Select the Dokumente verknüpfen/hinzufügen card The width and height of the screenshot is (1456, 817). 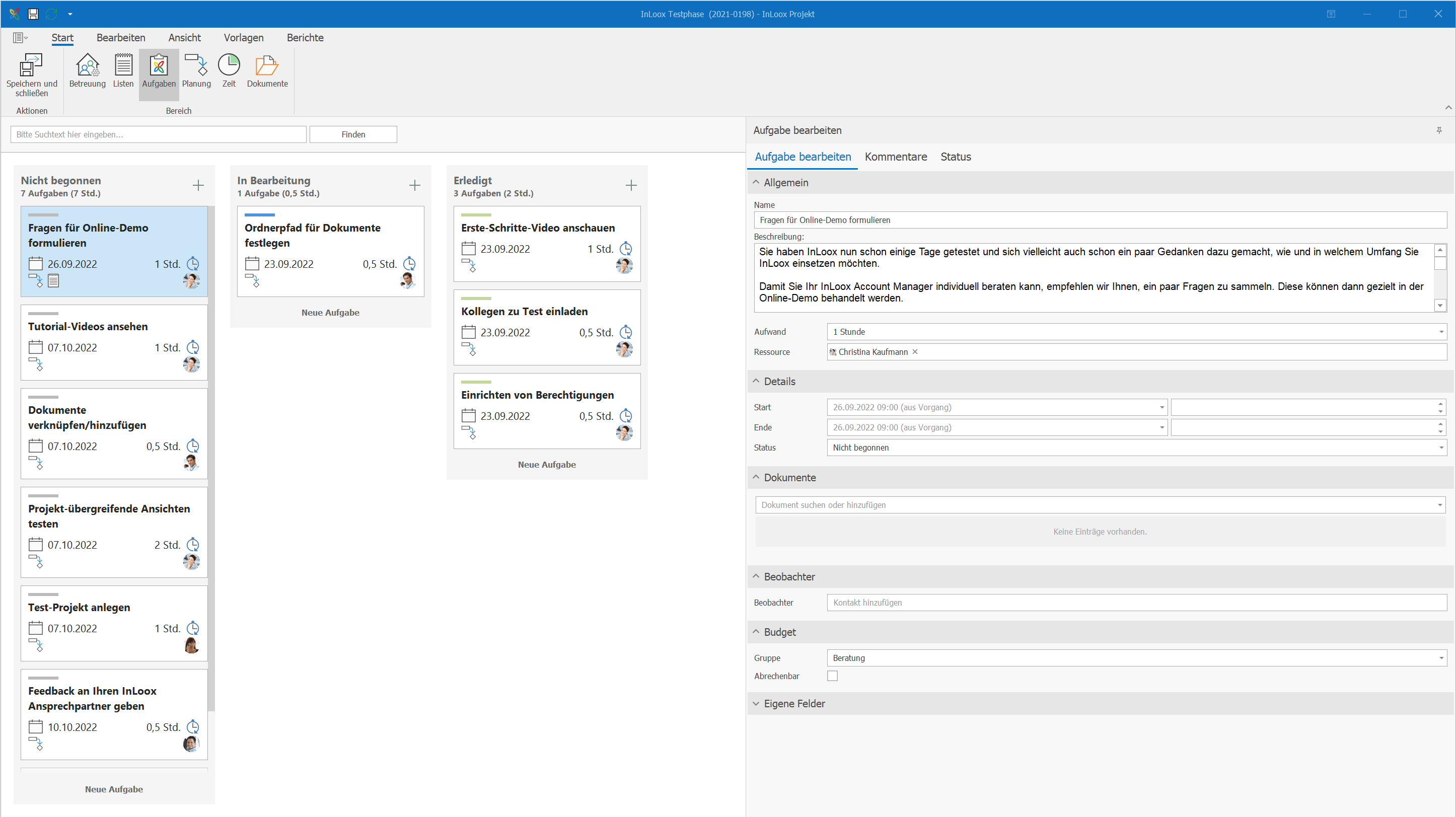pos(114,433)
